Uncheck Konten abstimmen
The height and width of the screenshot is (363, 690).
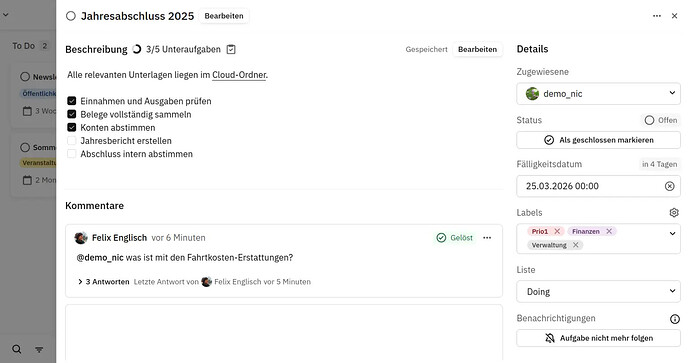tap(72, 128)
